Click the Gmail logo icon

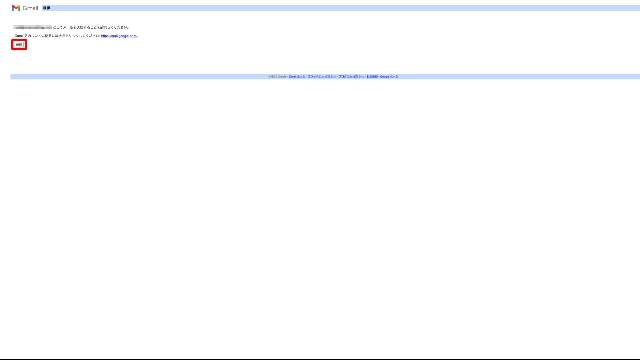pyautogui.click(x=16, y=8)
